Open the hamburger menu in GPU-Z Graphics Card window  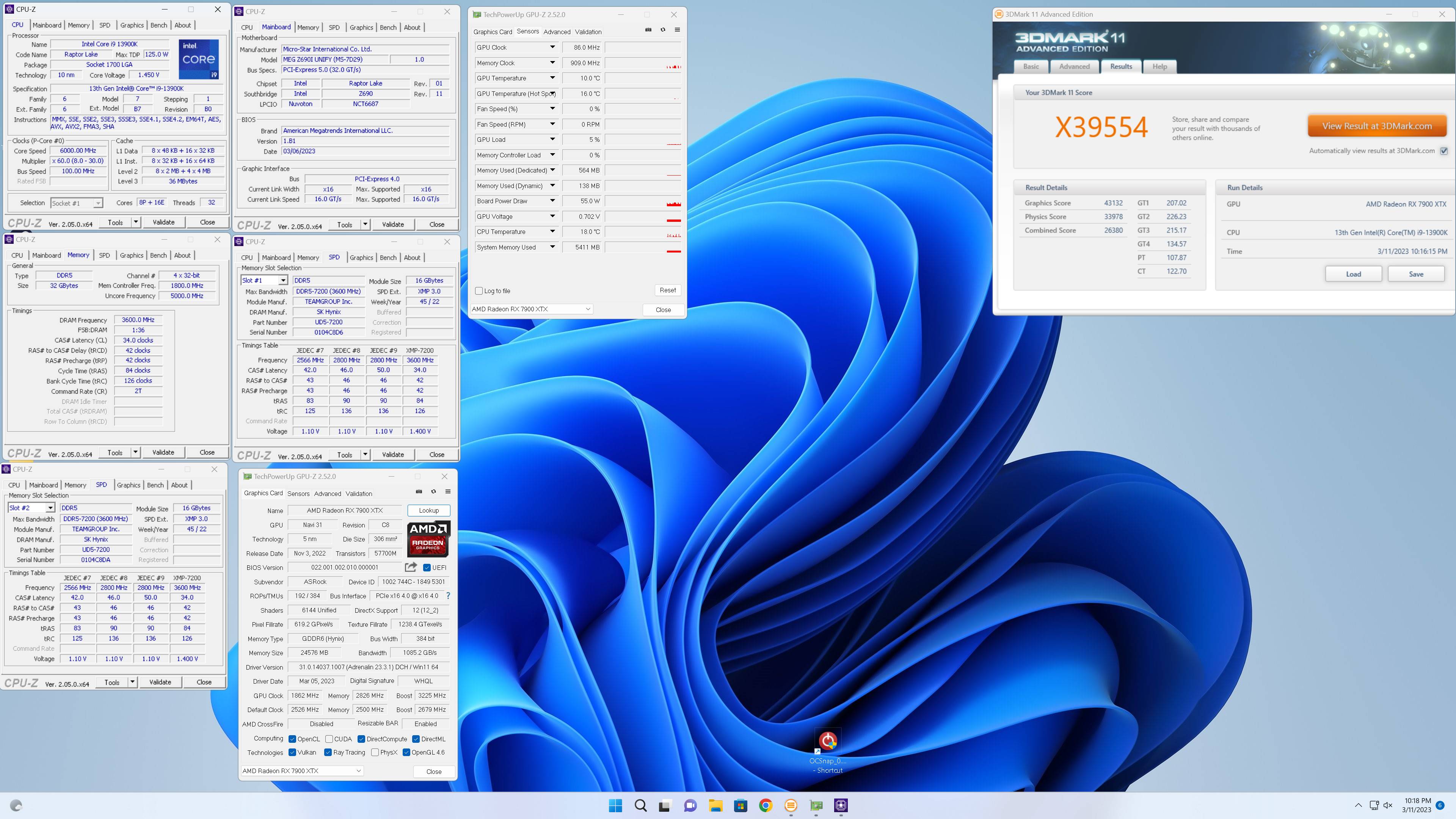click(448, 492)
